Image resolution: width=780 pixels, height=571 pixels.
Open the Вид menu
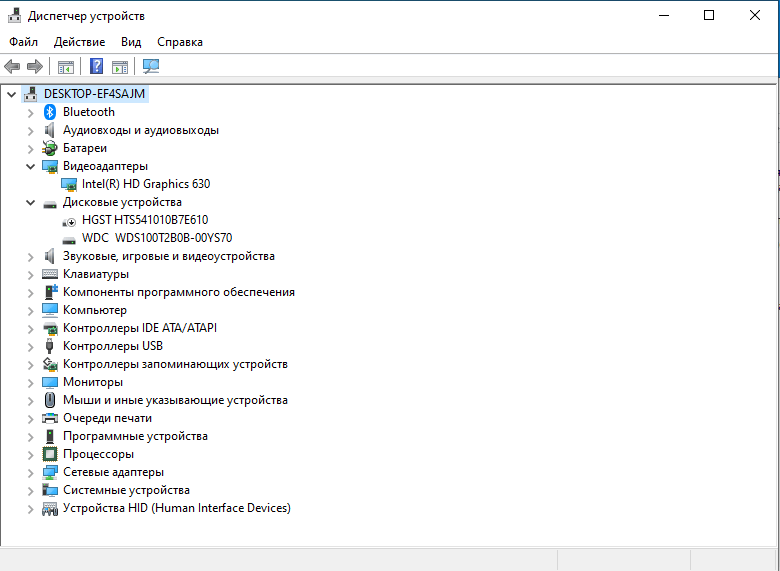[131, 42]
